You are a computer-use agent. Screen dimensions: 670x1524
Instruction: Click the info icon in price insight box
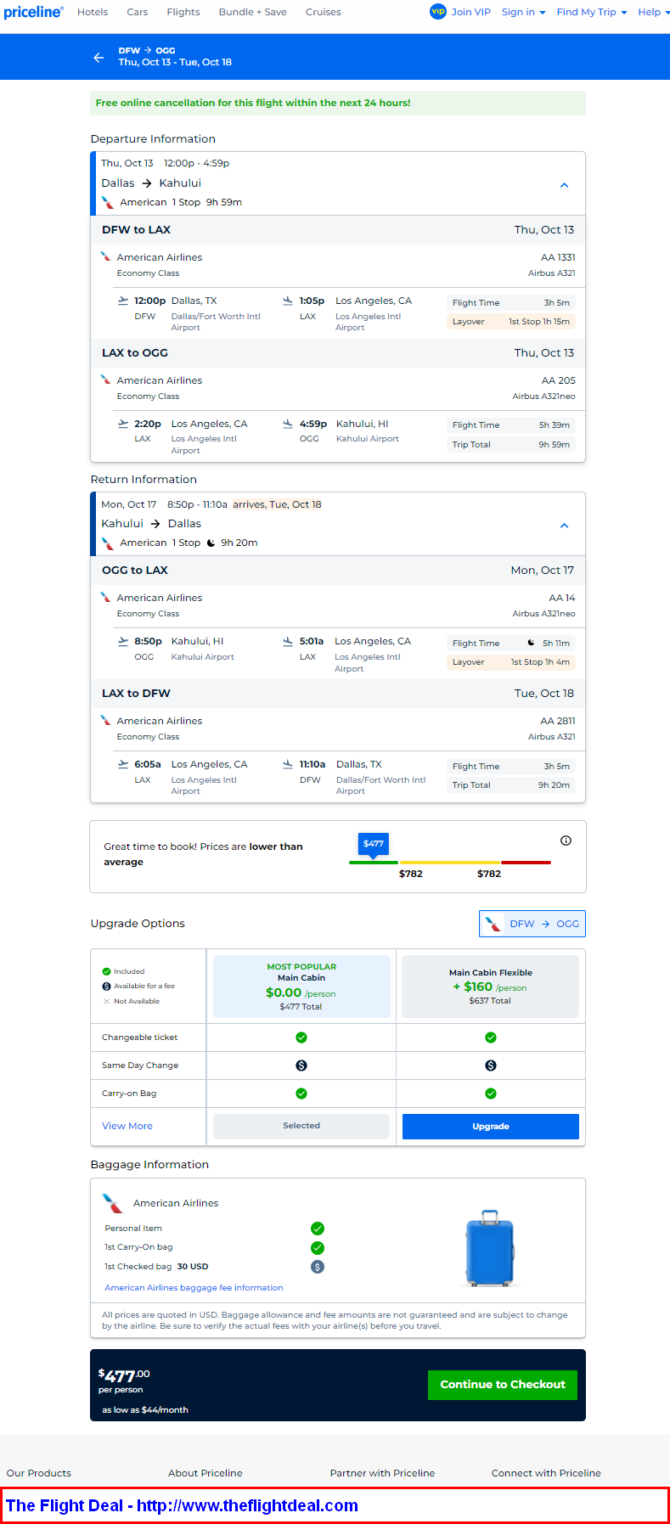[x=566, y=841]
